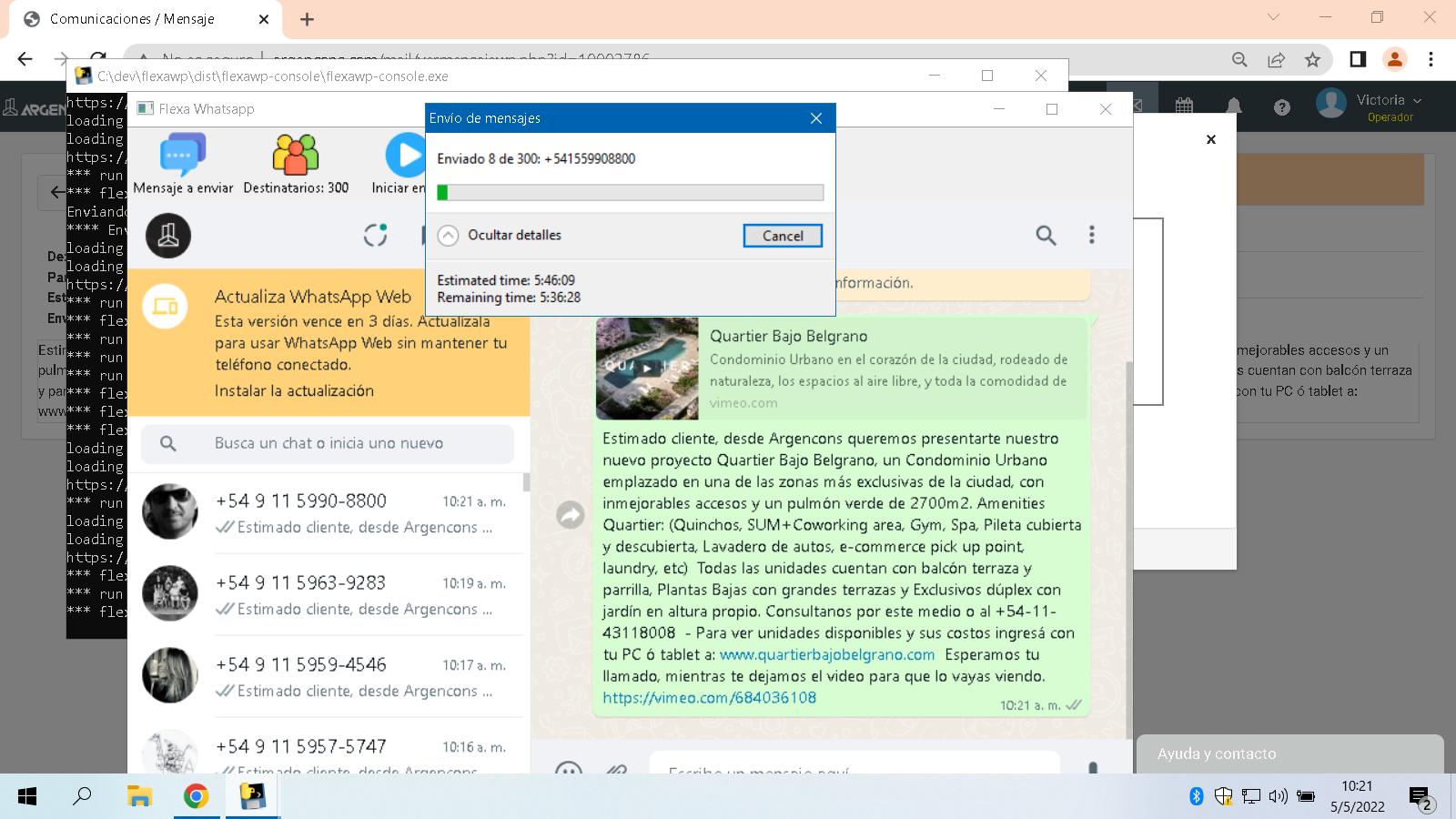Viewport: 1456px width, 819px height.
Task: Open File Explorer from taskbar
Action: (x=139, y=797)
